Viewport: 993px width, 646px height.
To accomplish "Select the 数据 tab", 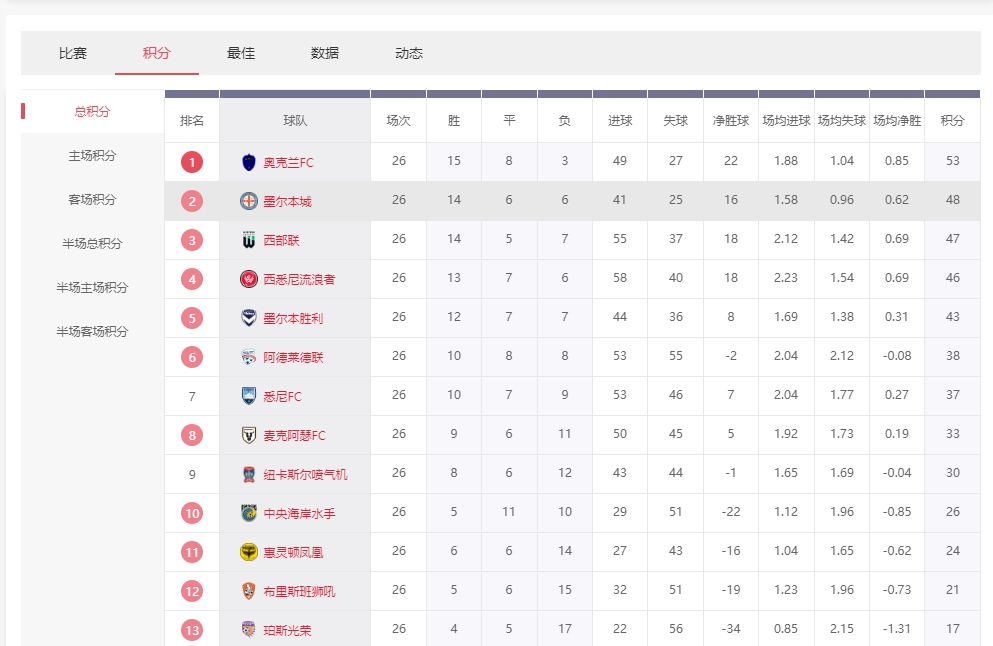I will 325,53.
